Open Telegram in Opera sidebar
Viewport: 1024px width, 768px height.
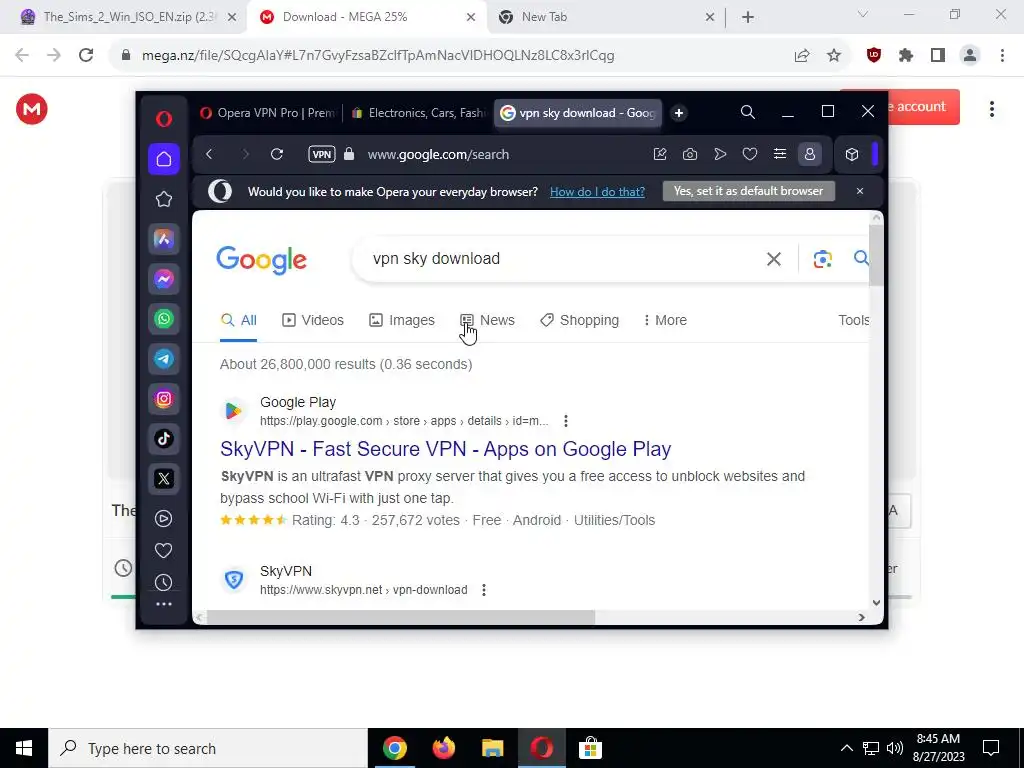[x=163, y=359]
